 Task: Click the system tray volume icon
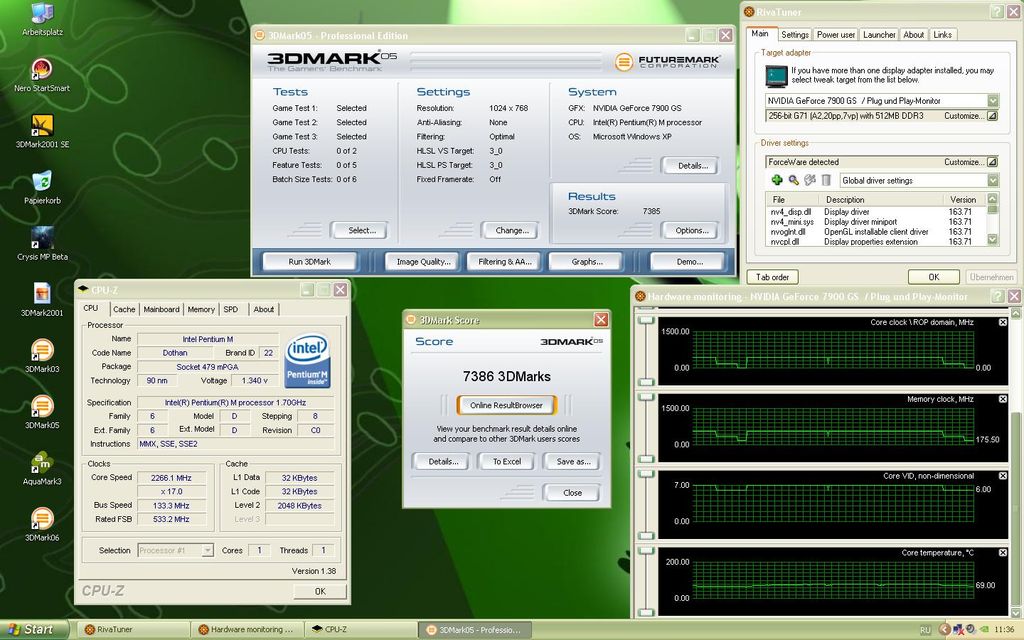970,630
